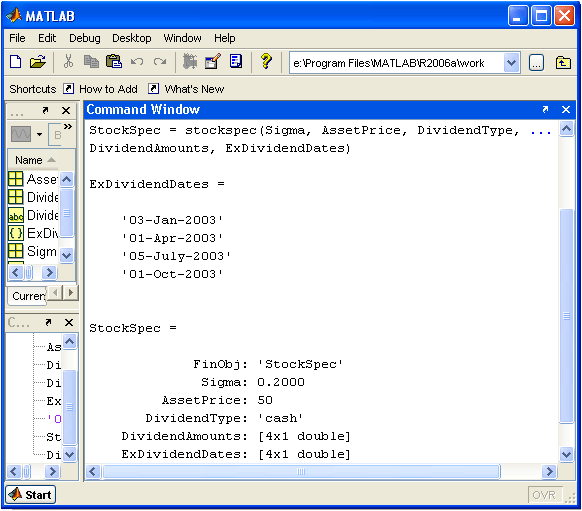Undock the Workspace panel
The height and width of the screenshot is (511, 582).
[x=45, y=111]
